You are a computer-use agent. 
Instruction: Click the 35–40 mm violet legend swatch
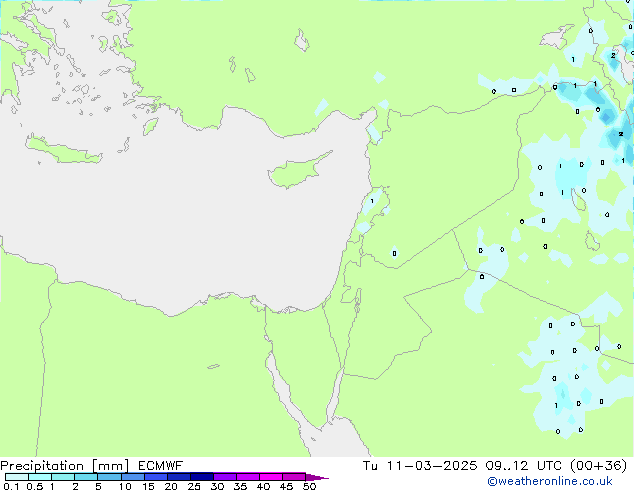(x=248, y=477)
